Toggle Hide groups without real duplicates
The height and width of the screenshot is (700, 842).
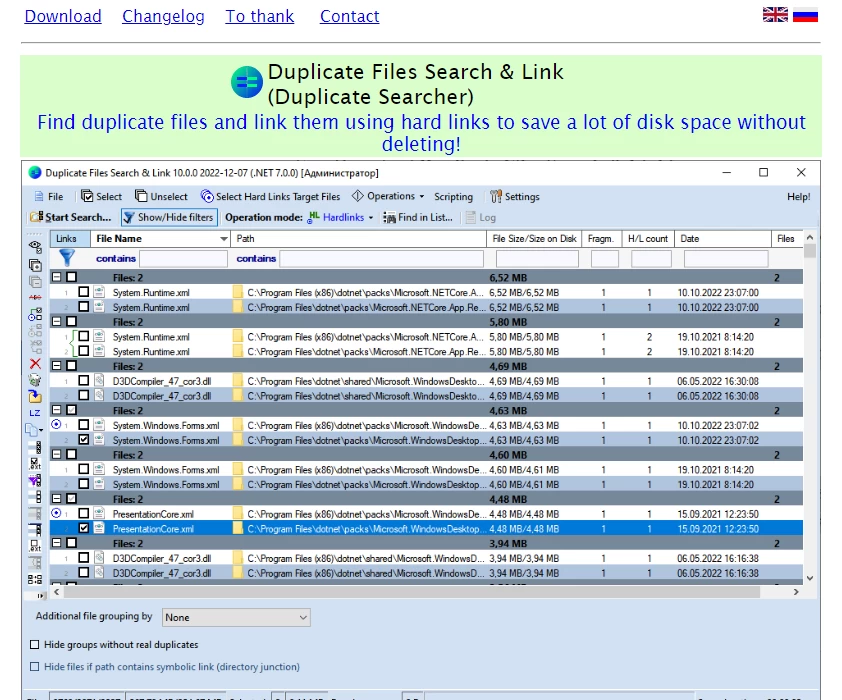(35, 645)
